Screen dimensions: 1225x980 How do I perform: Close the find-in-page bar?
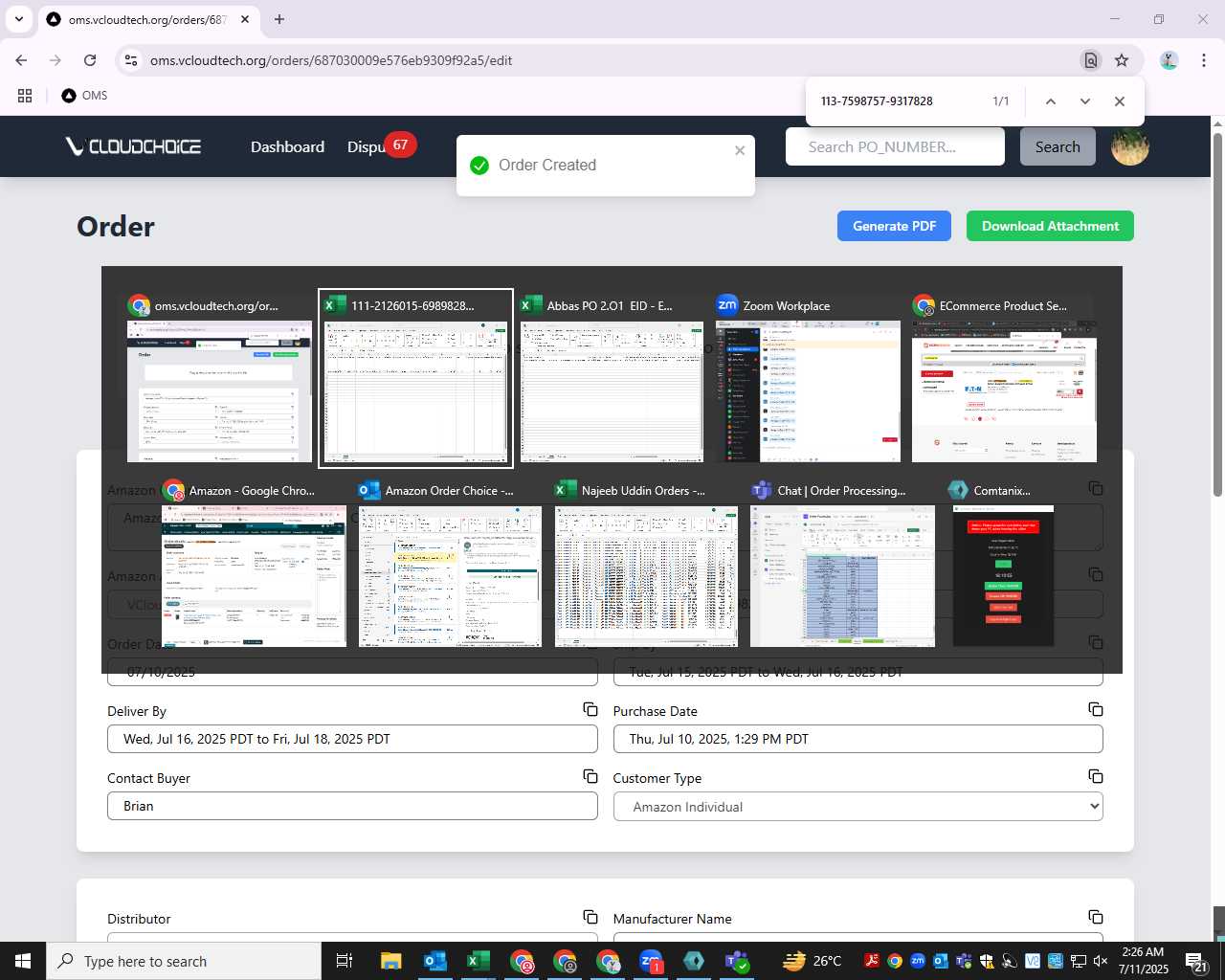point(1119,101)
